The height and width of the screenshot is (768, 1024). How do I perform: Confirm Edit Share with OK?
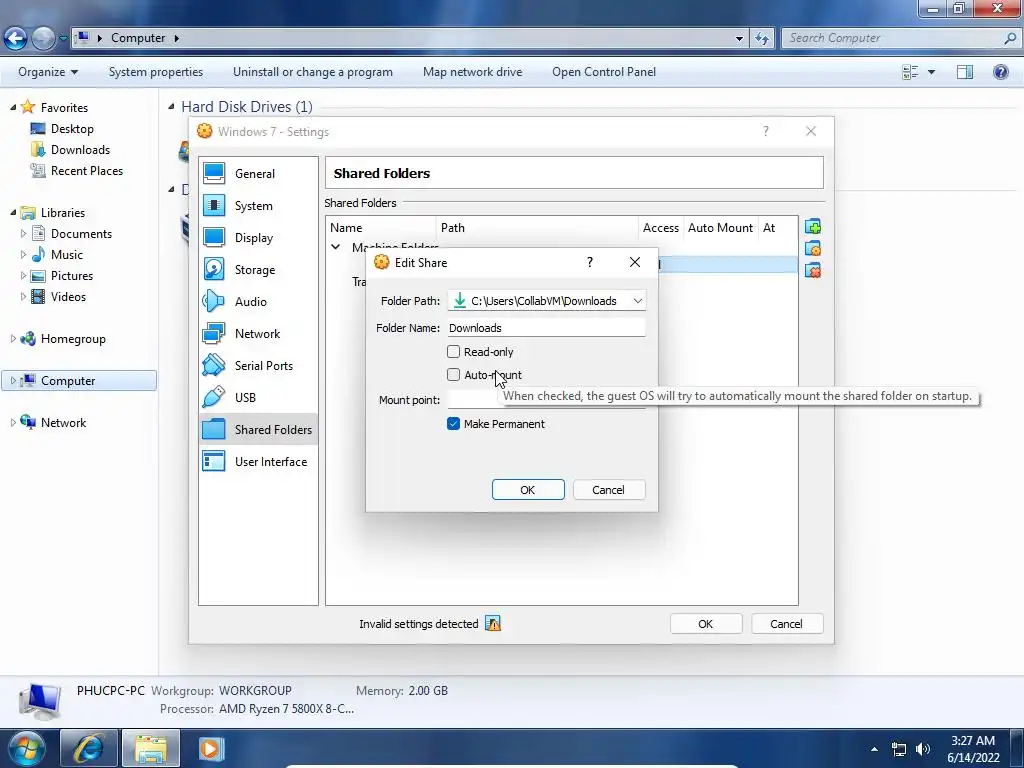(x=528, y=490)
